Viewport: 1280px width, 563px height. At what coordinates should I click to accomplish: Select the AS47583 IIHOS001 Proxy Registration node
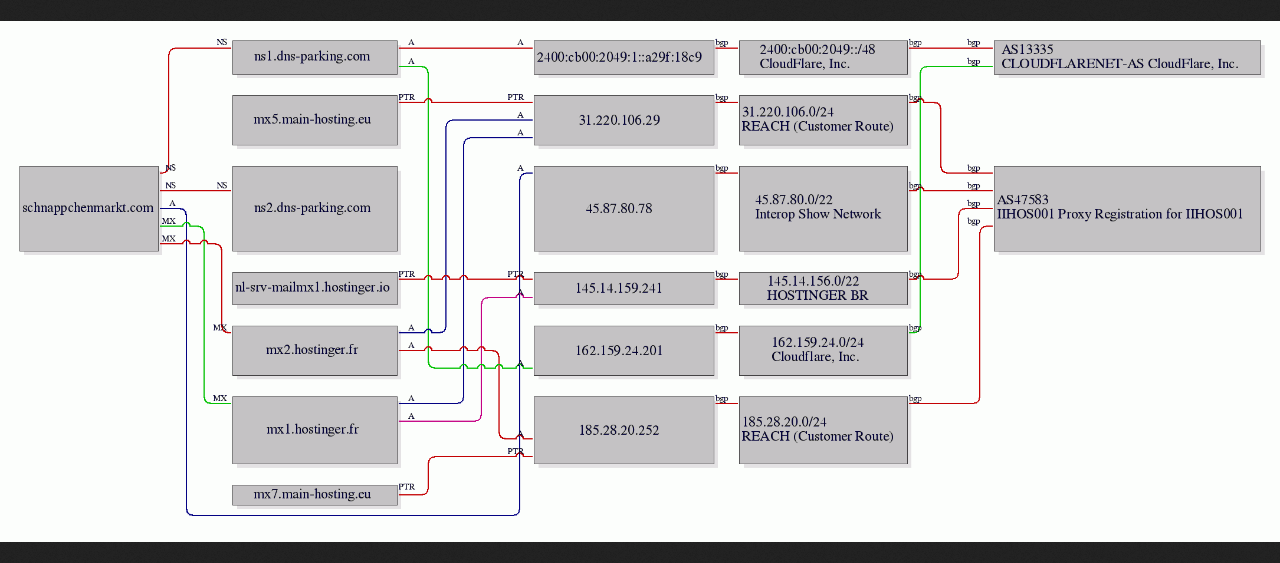coord(1128,208)
